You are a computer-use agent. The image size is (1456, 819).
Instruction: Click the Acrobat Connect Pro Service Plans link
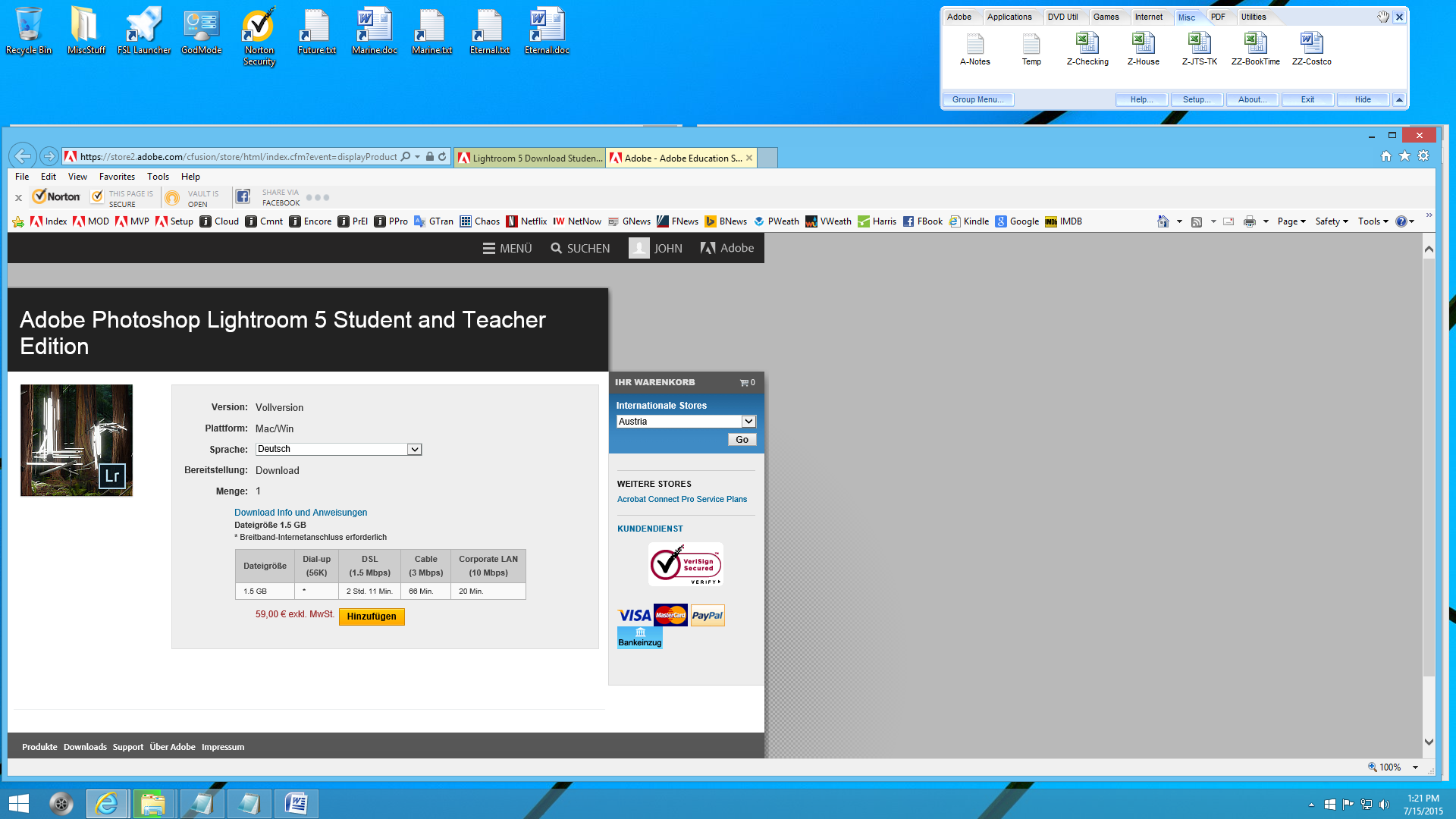tap(682, 498)
